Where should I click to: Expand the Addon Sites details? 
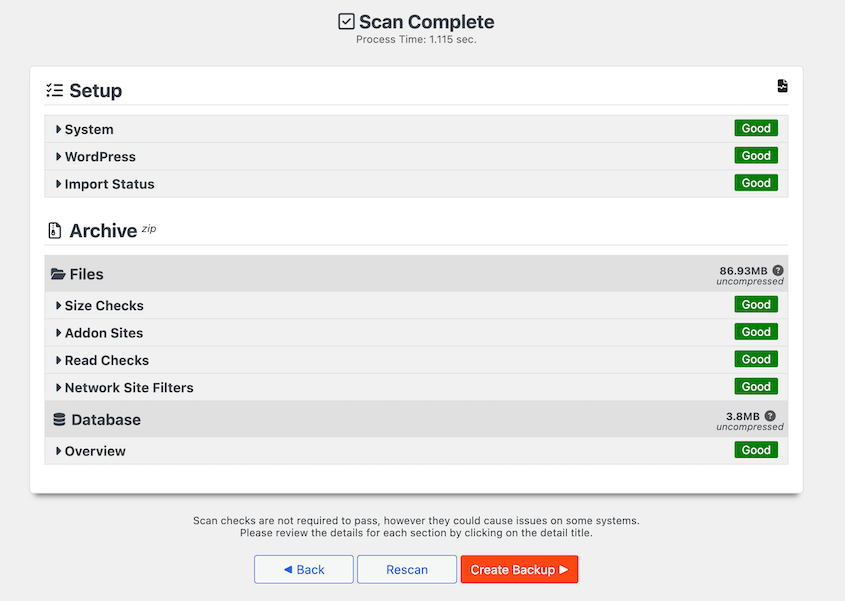416,333
